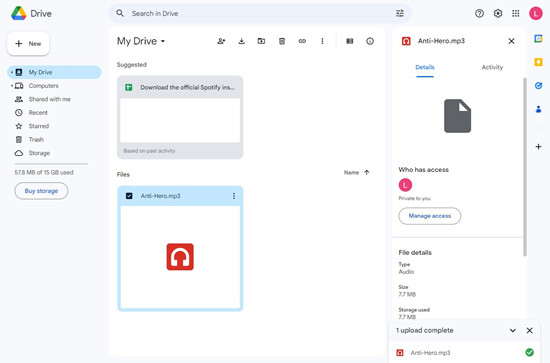Open search options filter icon
Screen dimensions: 550x363
400,13
